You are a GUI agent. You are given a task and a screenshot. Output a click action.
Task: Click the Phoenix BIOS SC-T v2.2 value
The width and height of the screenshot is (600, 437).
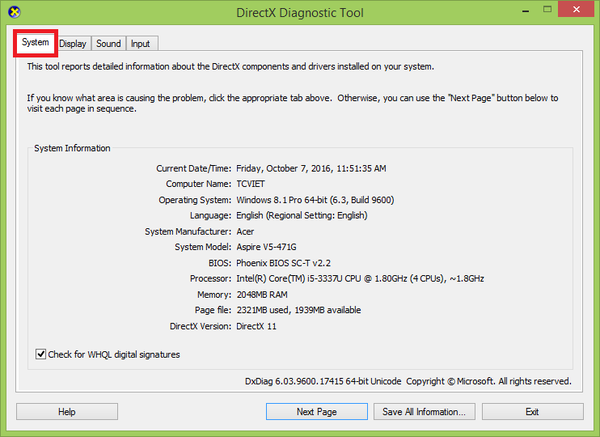coord(284,263)
